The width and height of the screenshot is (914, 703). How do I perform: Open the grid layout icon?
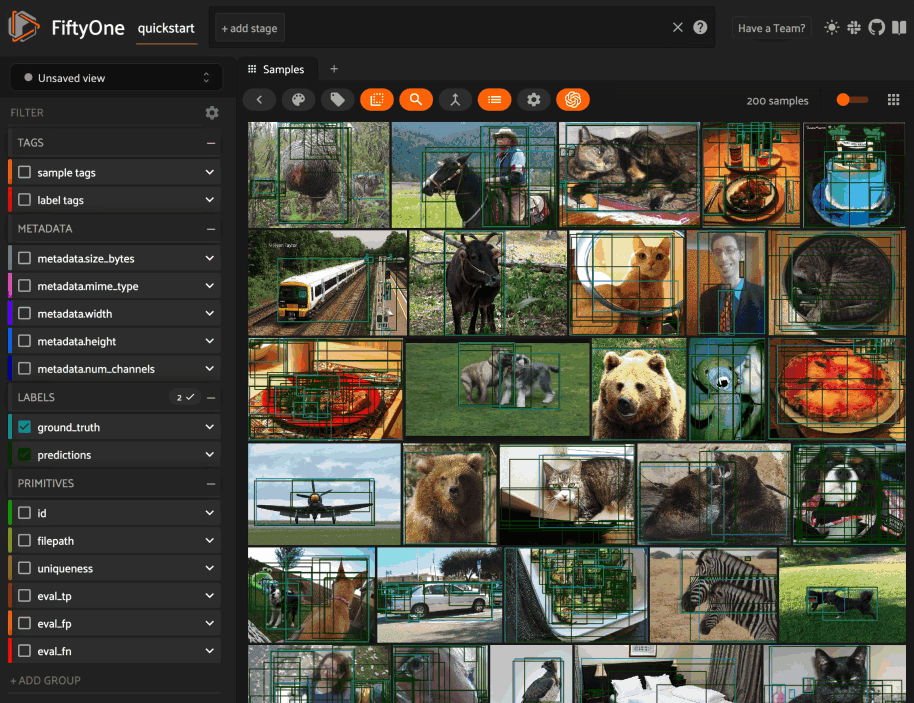pos(894,100)
